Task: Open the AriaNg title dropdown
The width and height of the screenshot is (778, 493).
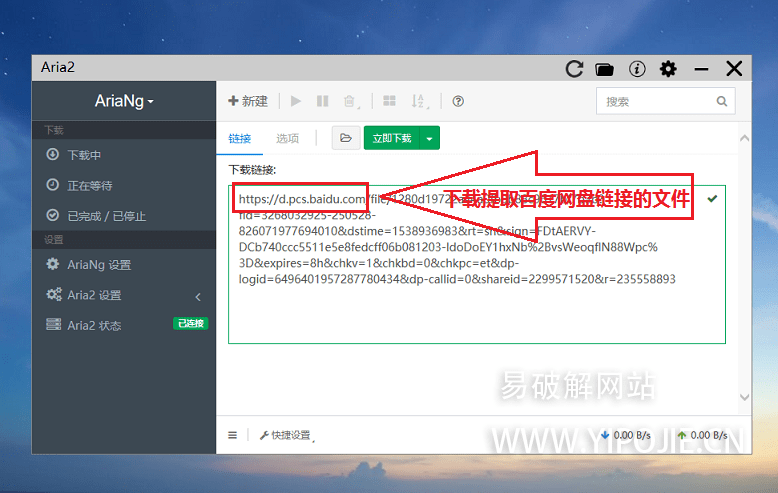Action: point(124,101)
